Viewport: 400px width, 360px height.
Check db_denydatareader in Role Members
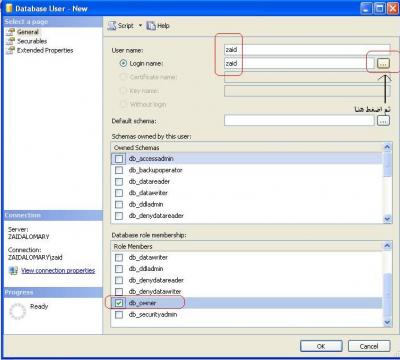[x=119, y=280]
